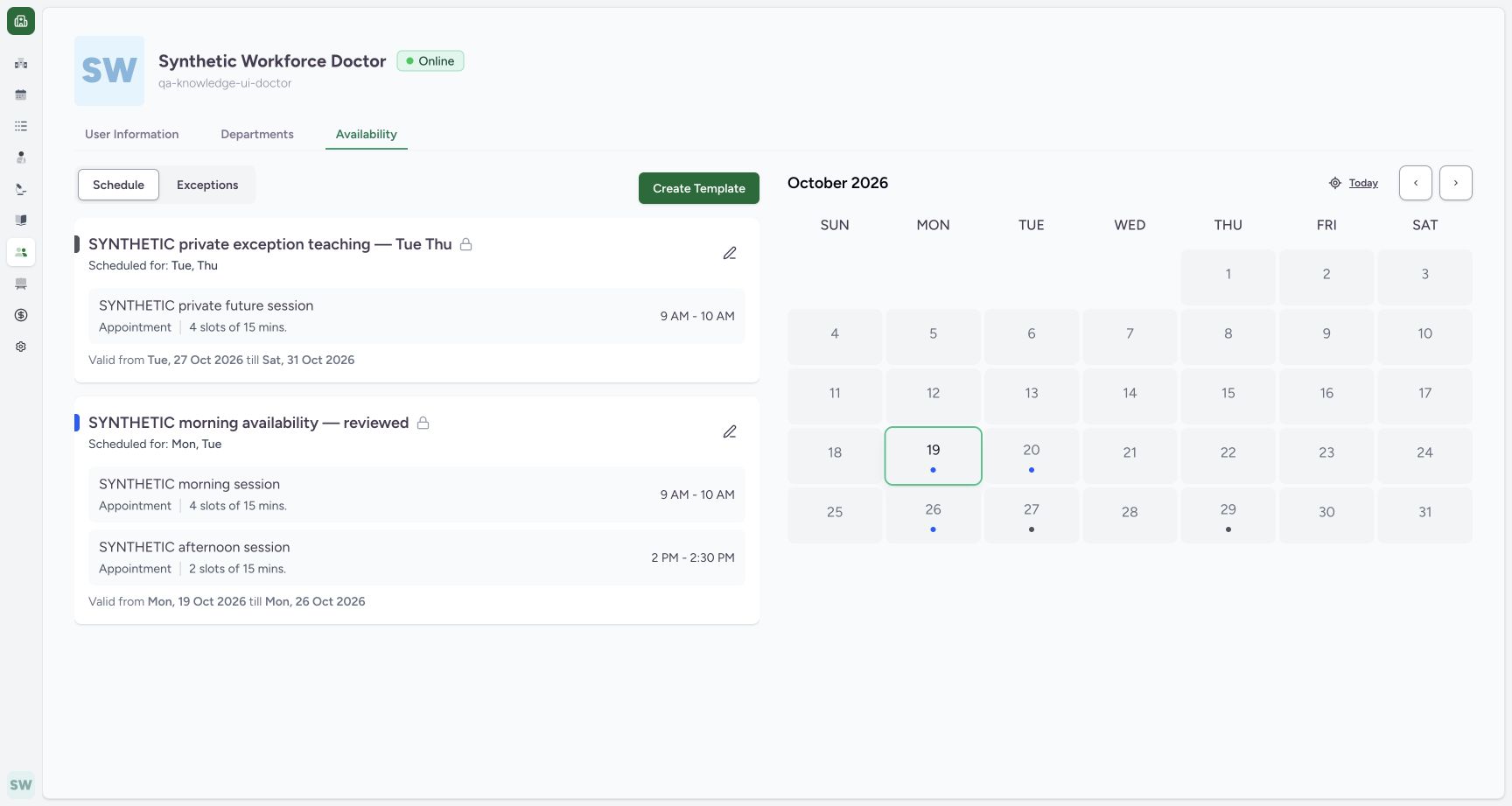Image resolution: width=1512 pixels, height=806 pixels.
Task: Select October 20 on the calendar
Action: coord(1032,456)
